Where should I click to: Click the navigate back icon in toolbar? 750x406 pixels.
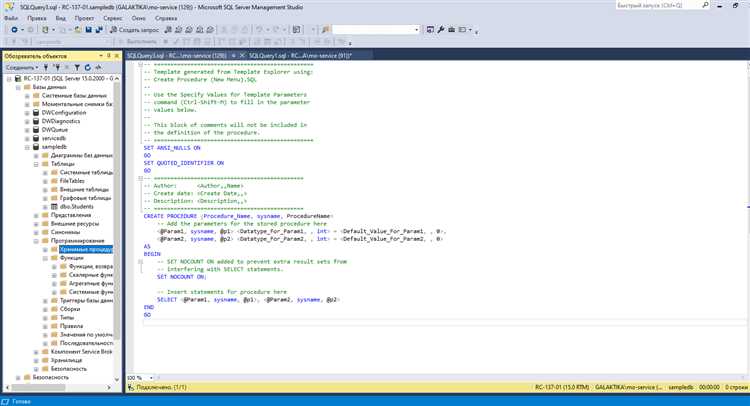click(x=14, y=30)
